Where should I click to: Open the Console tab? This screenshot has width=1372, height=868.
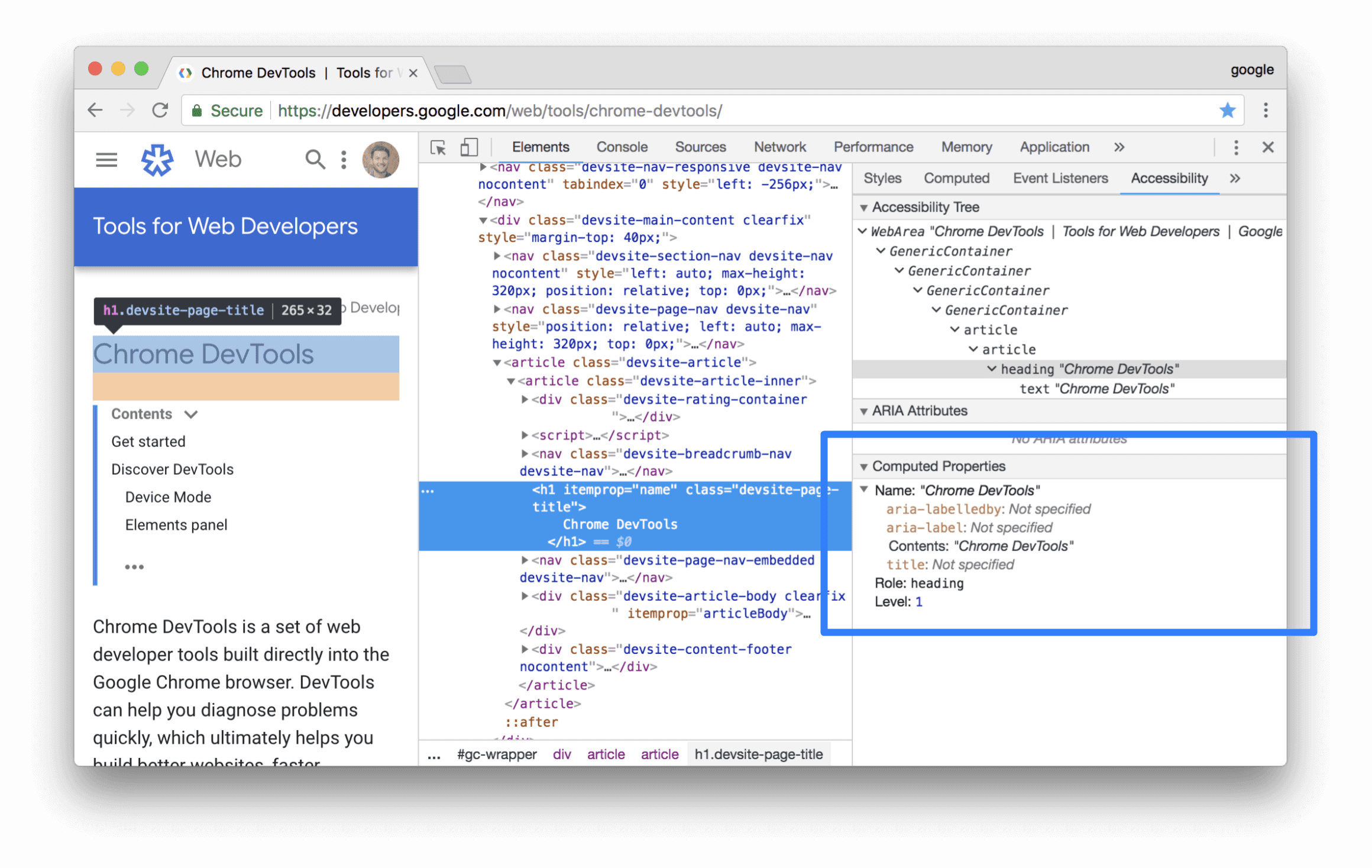(621, 147)
